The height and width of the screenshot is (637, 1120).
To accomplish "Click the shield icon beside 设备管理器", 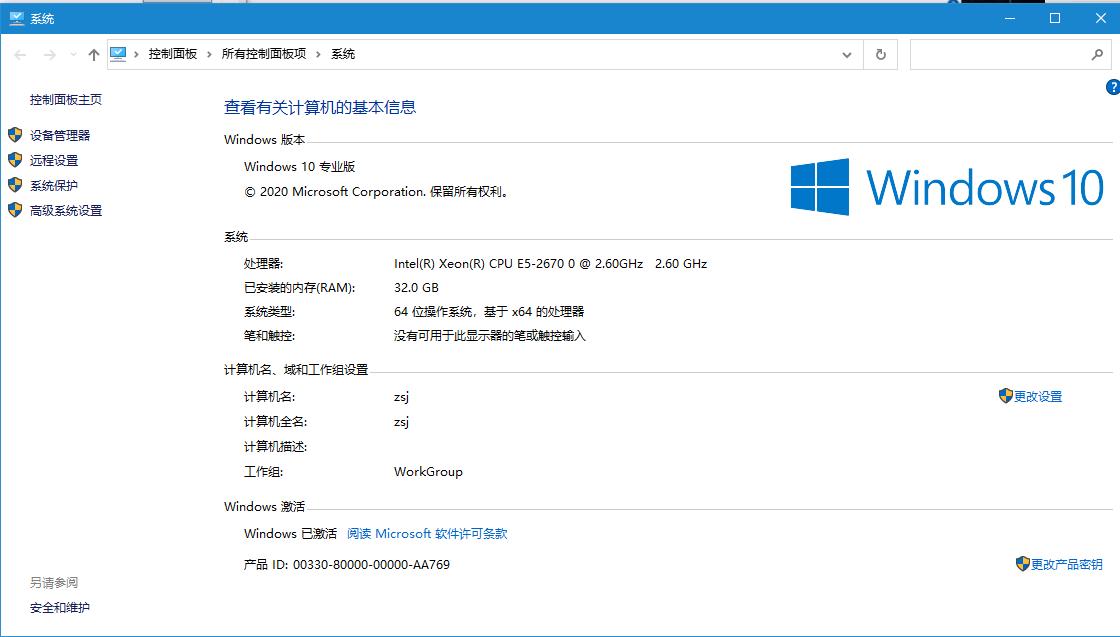I will tap(15, 135).
